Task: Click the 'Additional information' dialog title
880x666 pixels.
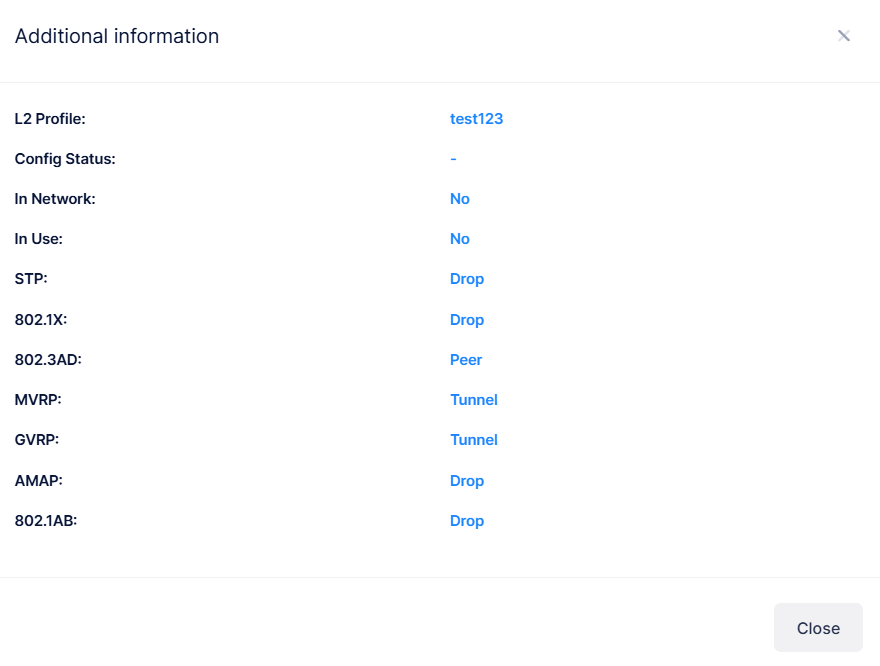Action: [117, 36]
